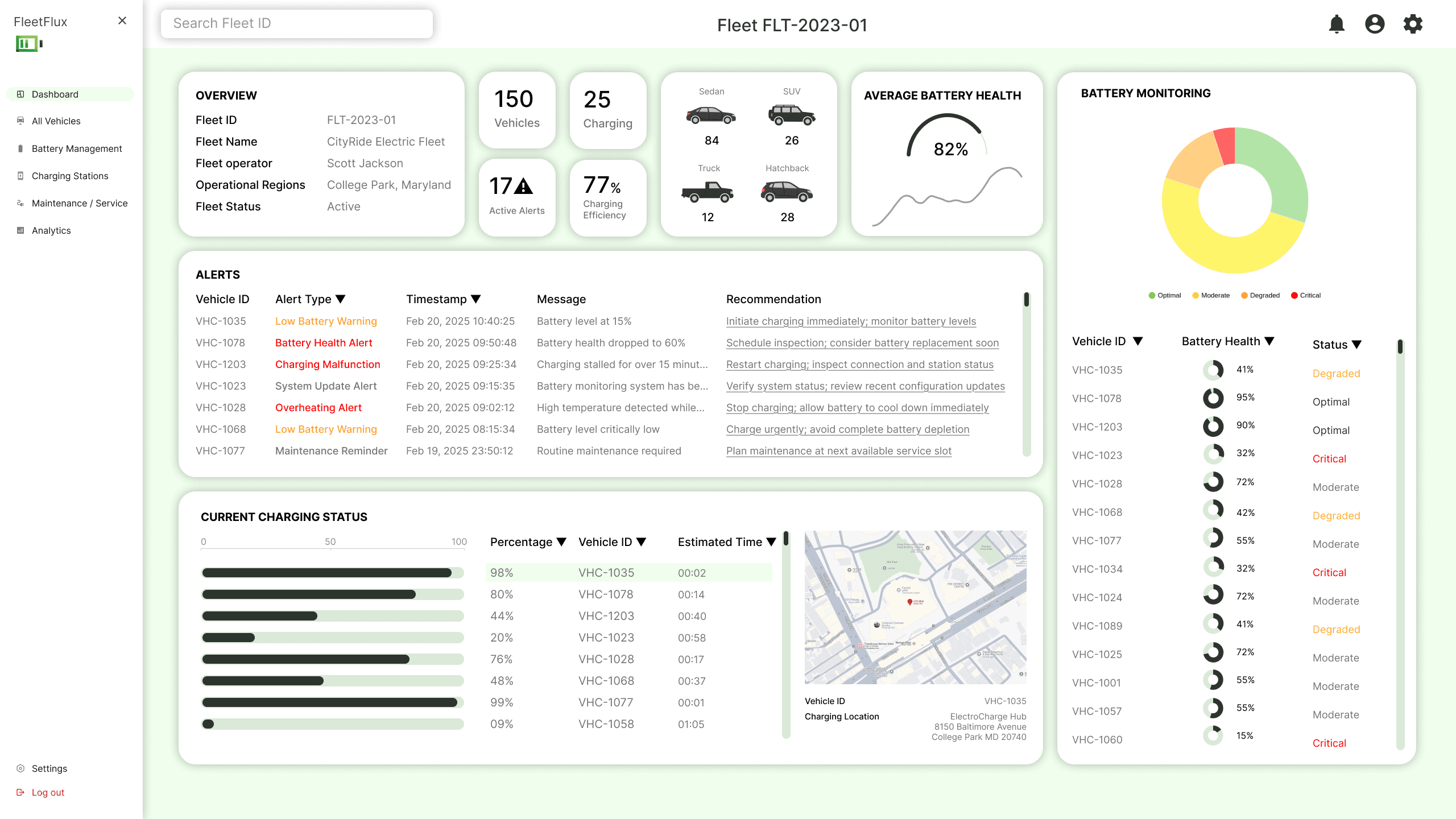Open Charging Stations in sidebar

coord(71,176)
